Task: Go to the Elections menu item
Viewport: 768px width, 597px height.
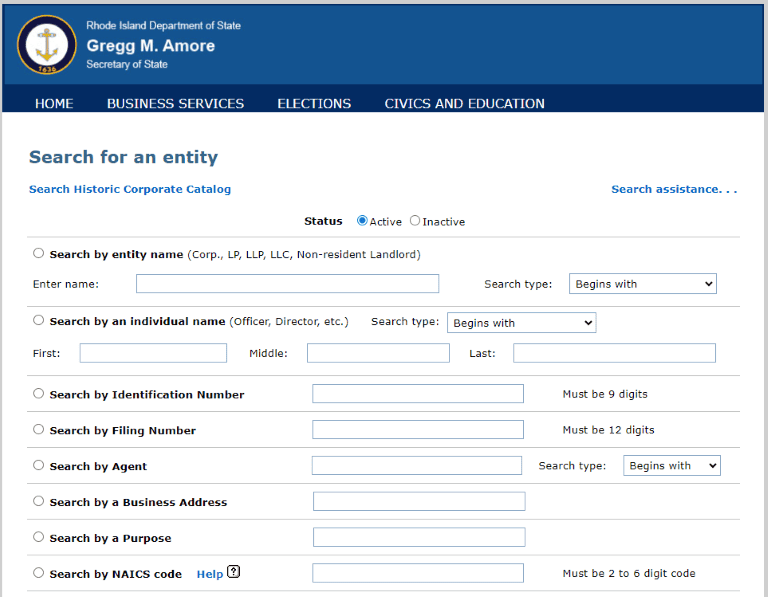Action: pos(314,103)
